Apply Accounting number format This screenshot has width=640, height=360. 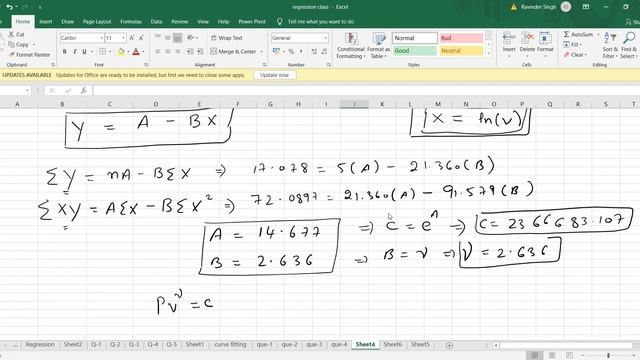pyautogui.click(x=276, y=51)
